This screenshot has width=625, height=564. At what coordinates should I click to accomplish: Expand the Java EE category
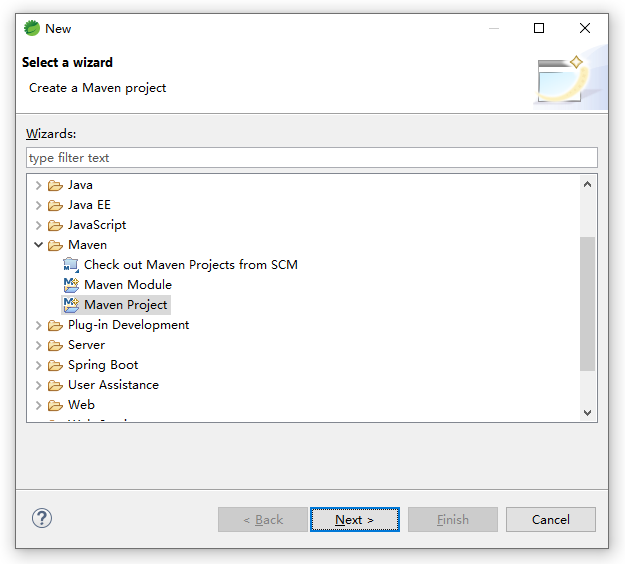pyautogui.click(x=39, y=205)
